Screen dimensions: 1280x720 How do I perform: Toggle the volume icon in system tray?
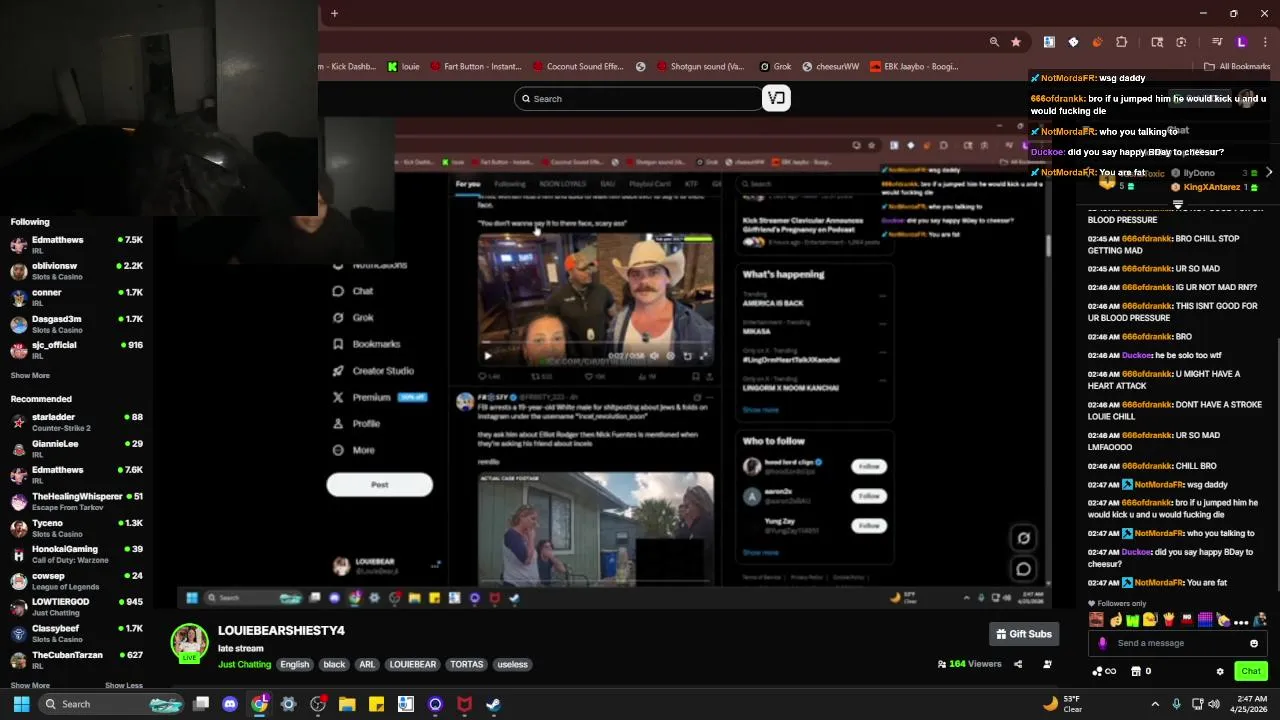pos(1213,704)
